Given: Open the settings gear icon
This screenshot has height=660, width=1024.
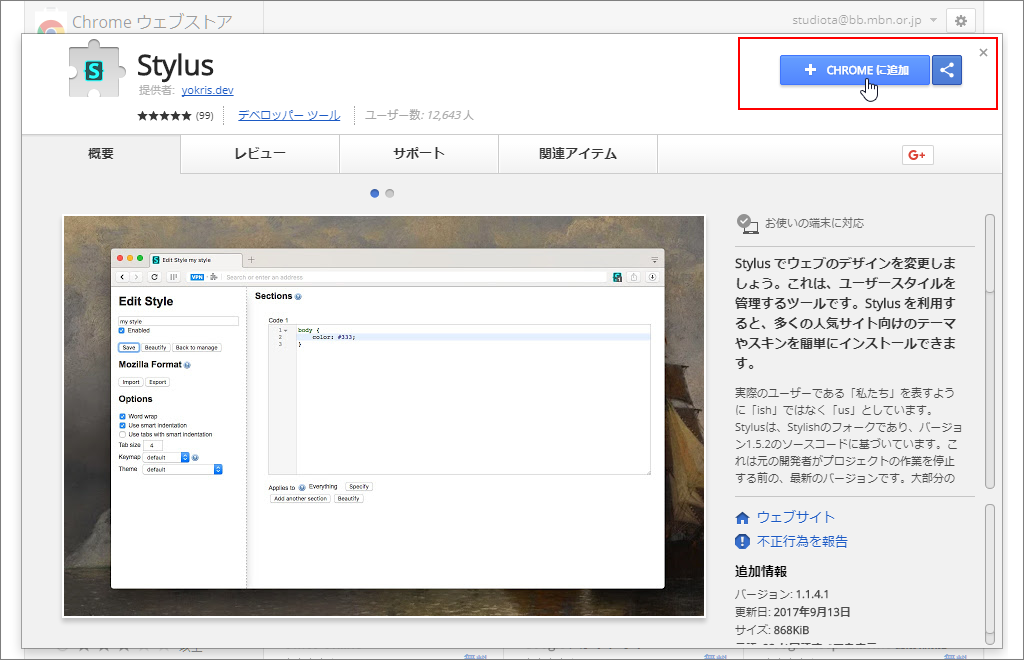Looking at the screenshot, I should coord(961,21).
